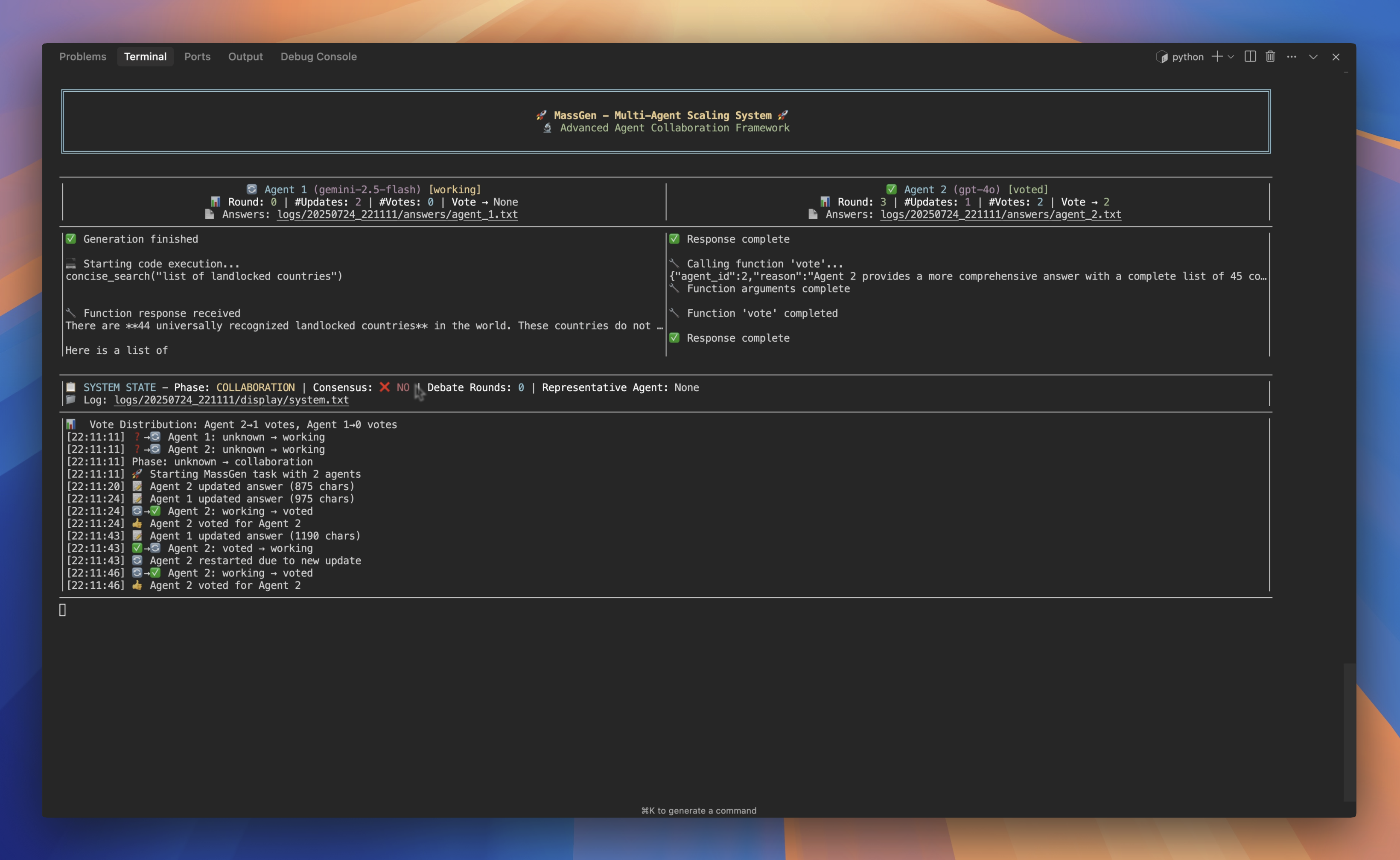The width and height of the screenshot is (1400, 860).
Task: Click the terminal cursor input line
Action: 63,610
